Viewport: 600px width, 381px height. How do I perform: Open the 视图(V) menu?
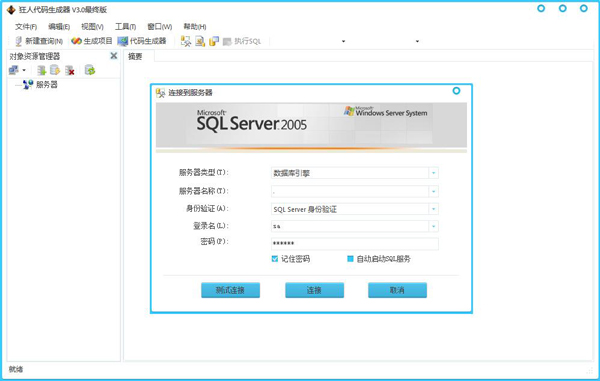click(92, 26)
